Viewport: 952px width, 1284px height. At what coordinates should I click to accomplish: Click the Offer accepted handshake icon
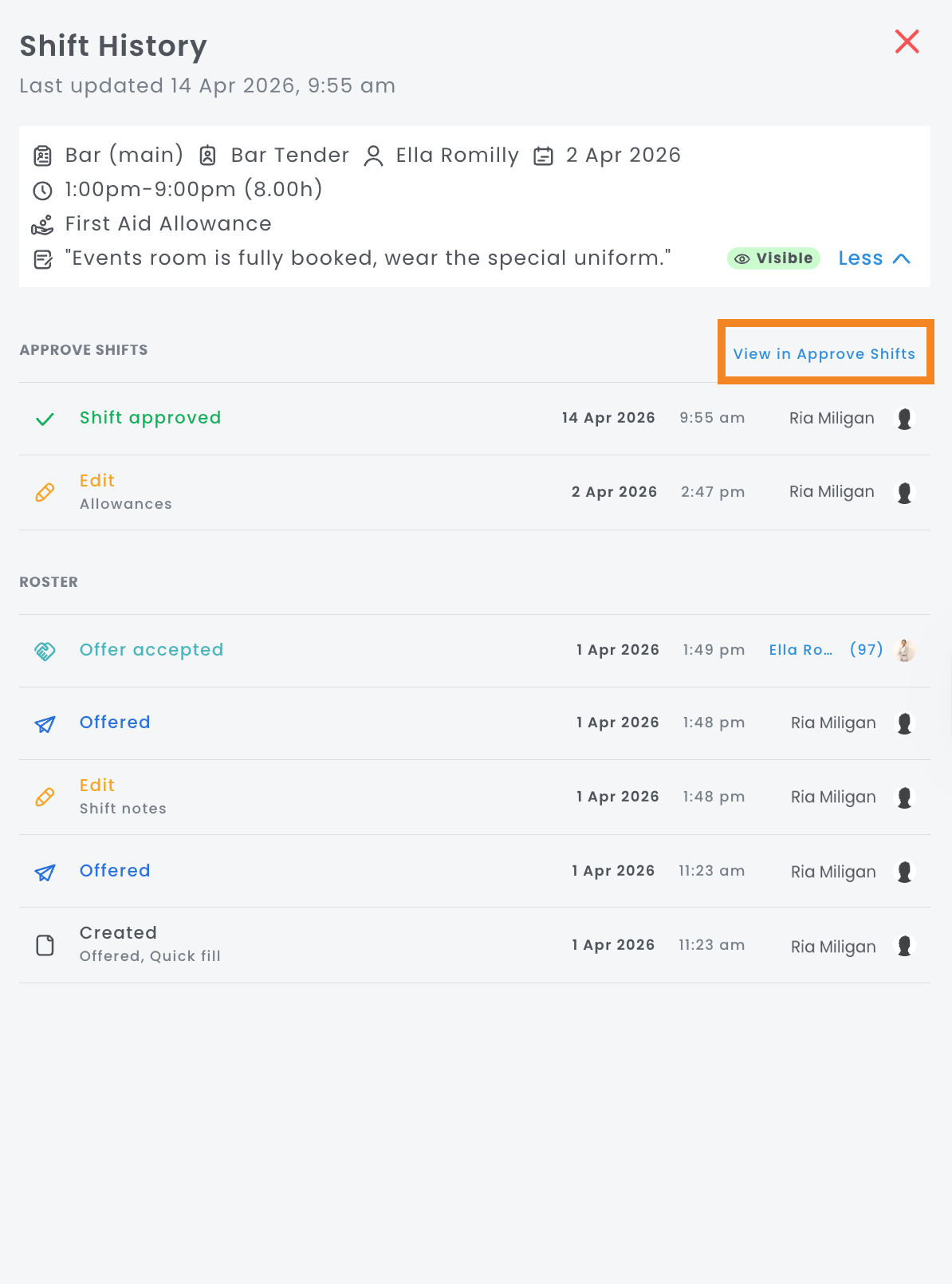[45, 651]
